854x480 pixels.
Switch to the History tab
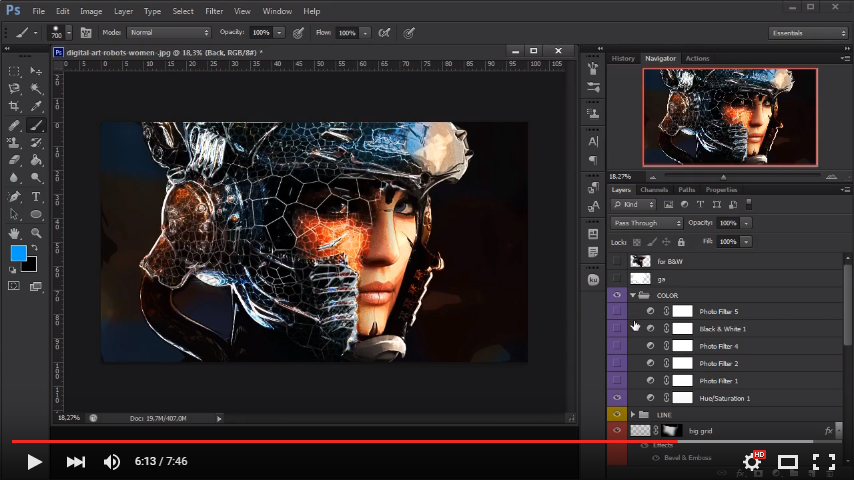tap(623, 58)
